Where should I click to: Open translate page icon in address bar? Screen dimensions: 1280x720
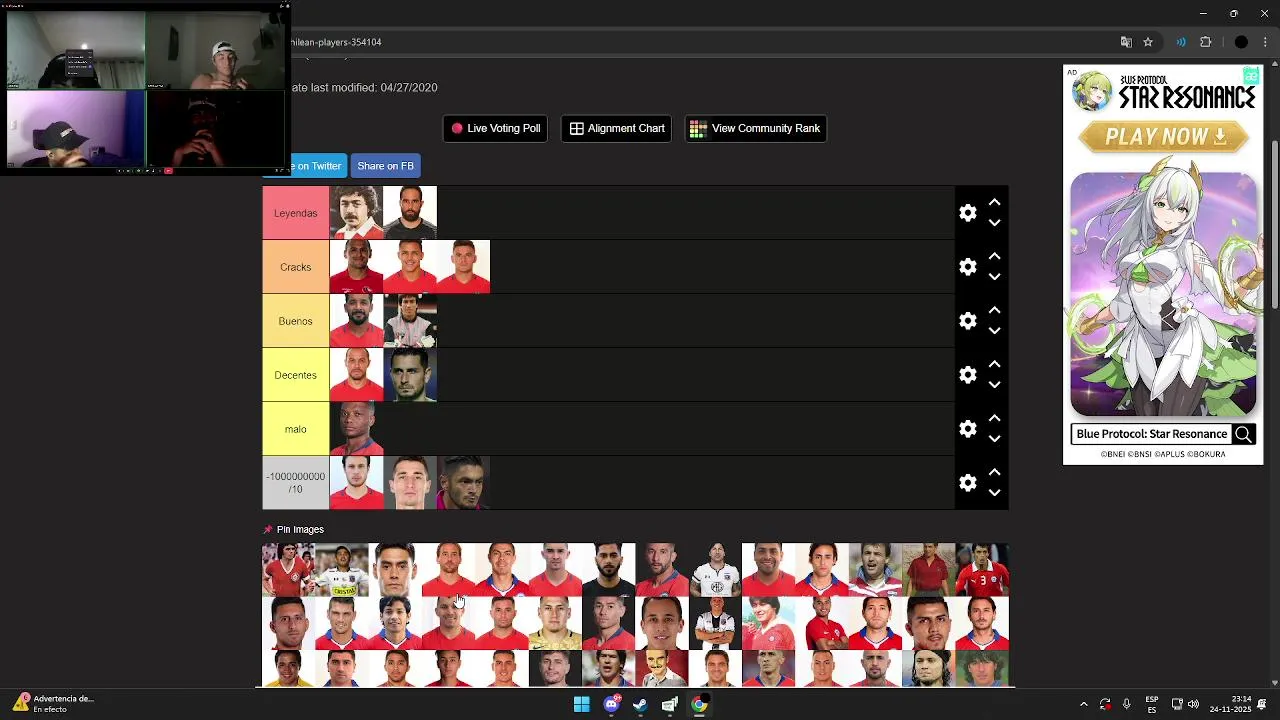pos(1126,42)
